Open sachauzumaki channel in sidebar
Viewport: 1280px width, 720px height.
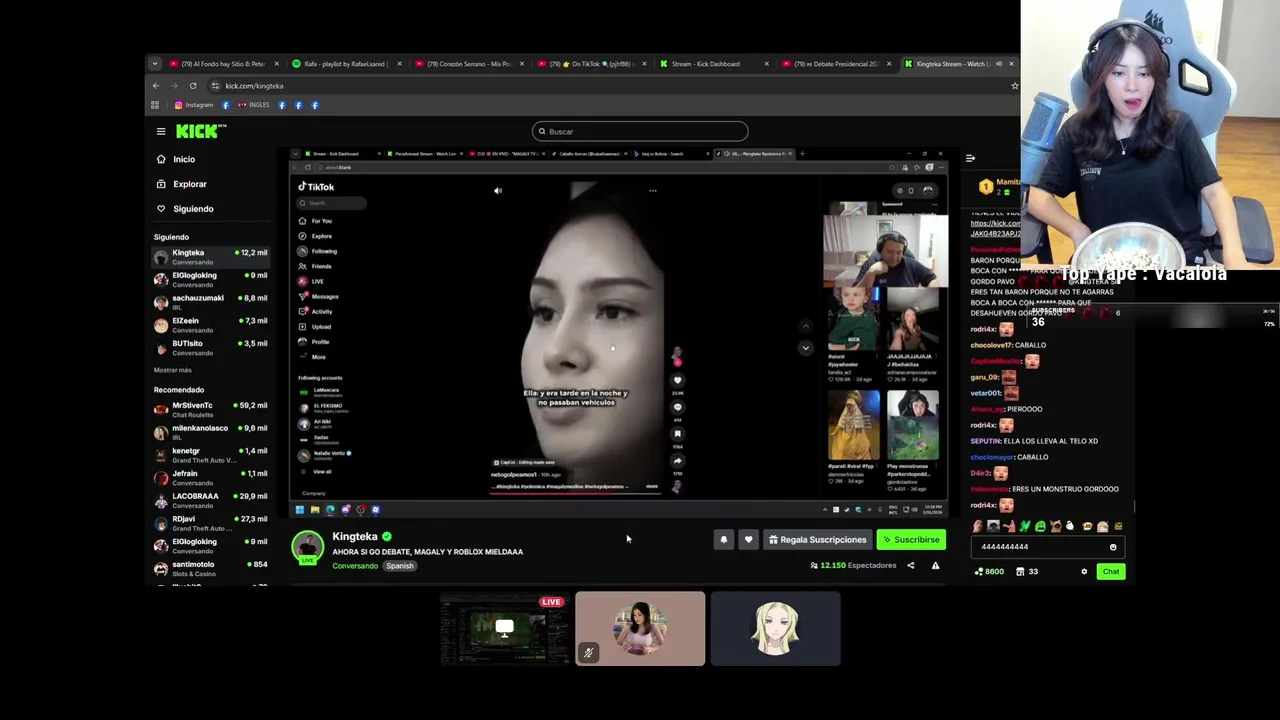coord(211,302)
